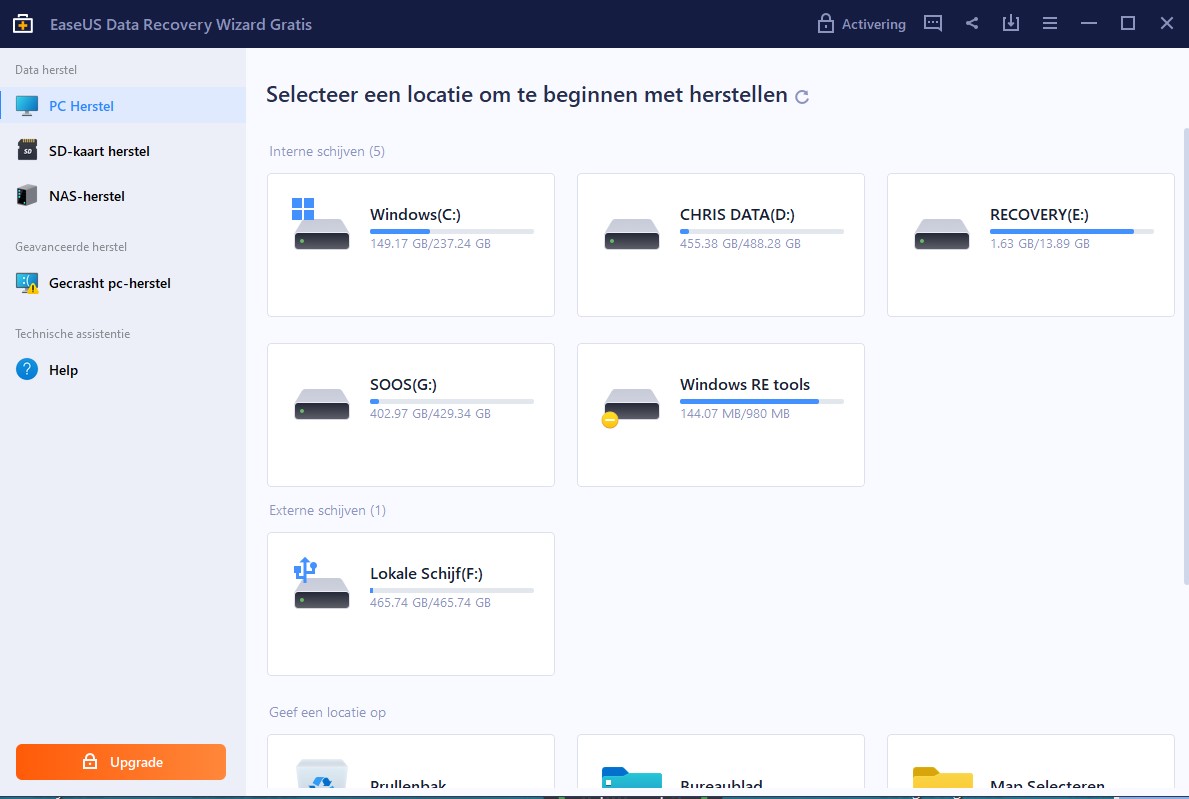Select the Windows(C:) drive card

point(410,245)
